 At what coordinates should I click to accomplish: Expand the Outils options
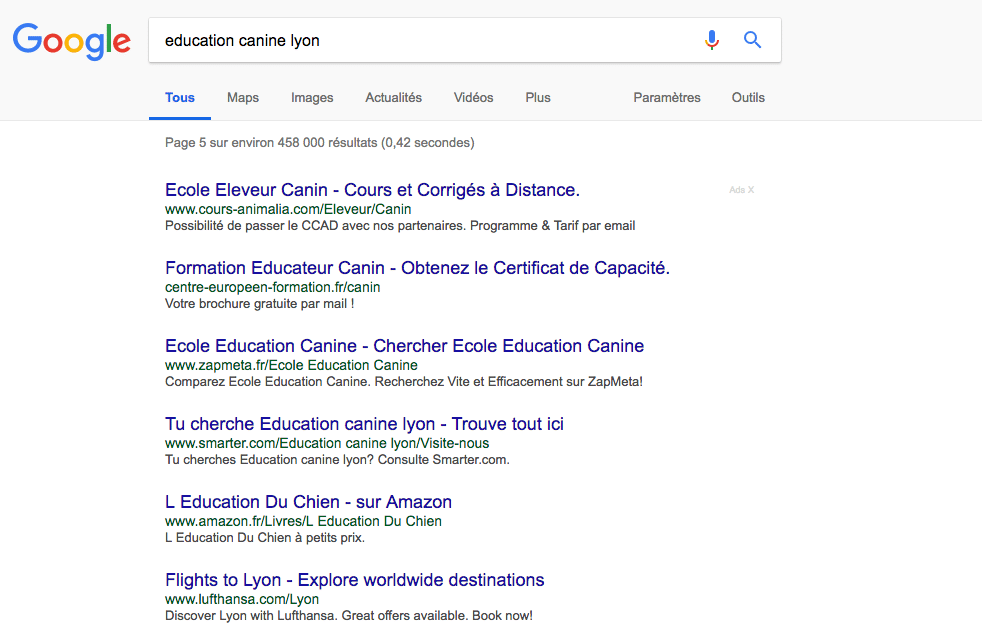click(x=748, y=98)
